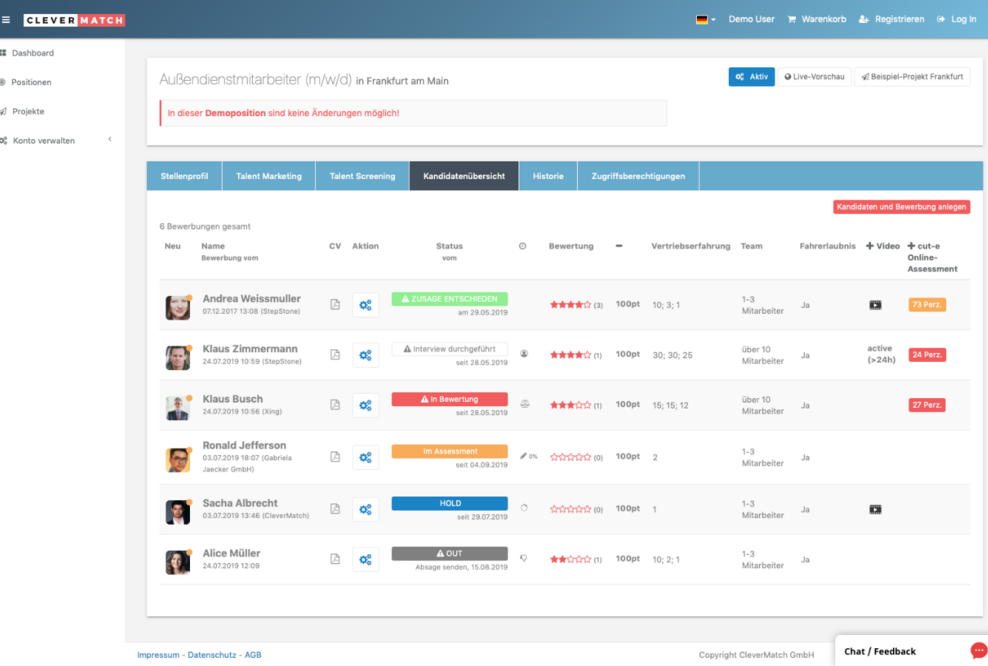This screenshot has height=666, width=988.
Task: Click the Kandidaten und Bewerbung anlegen button
Action: pyautogui.click(x=901, y=206)
